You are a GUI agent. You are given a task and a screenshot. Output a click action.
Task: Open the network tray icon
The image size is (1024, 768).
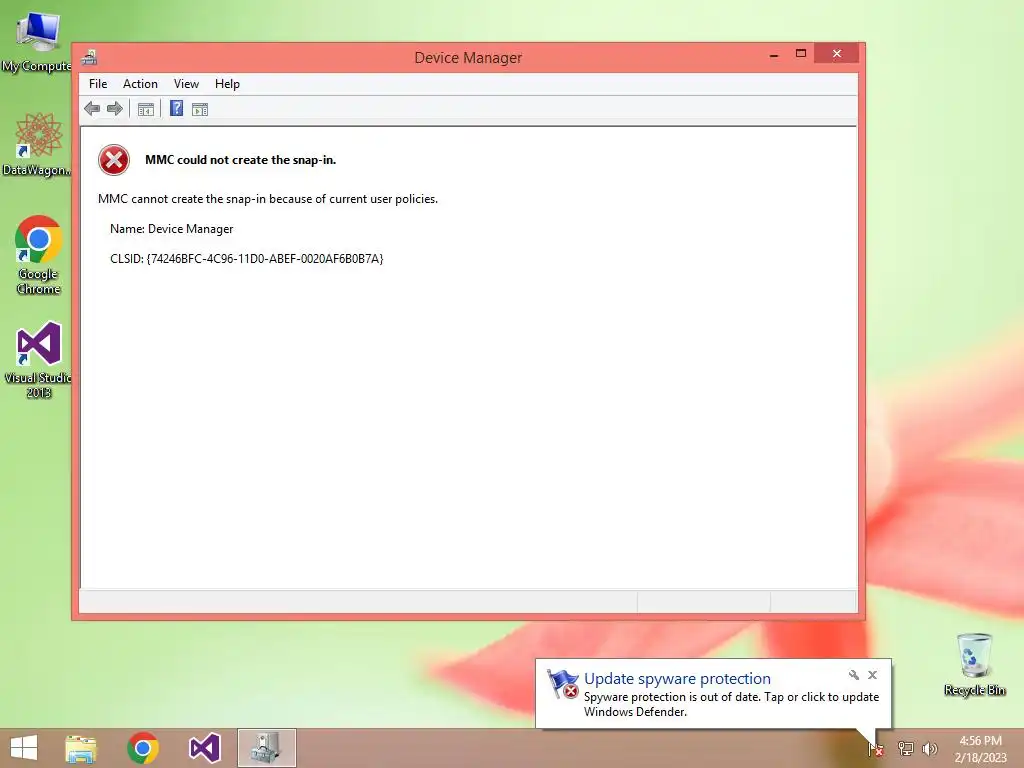click(905, 748)
